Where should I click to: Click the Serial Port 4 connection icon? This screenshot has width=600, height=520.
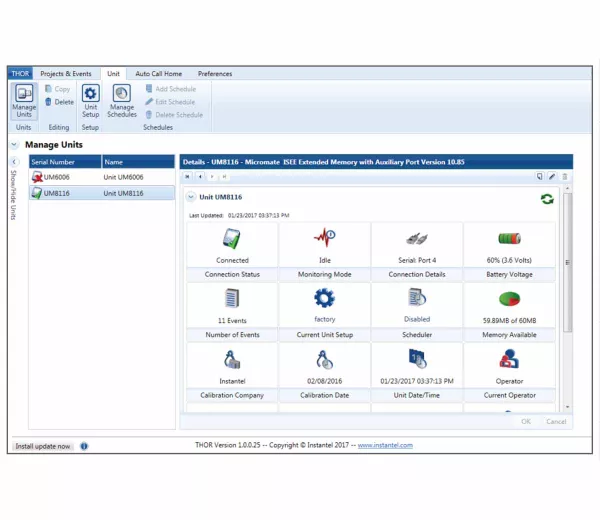click(x=417, y=239)
